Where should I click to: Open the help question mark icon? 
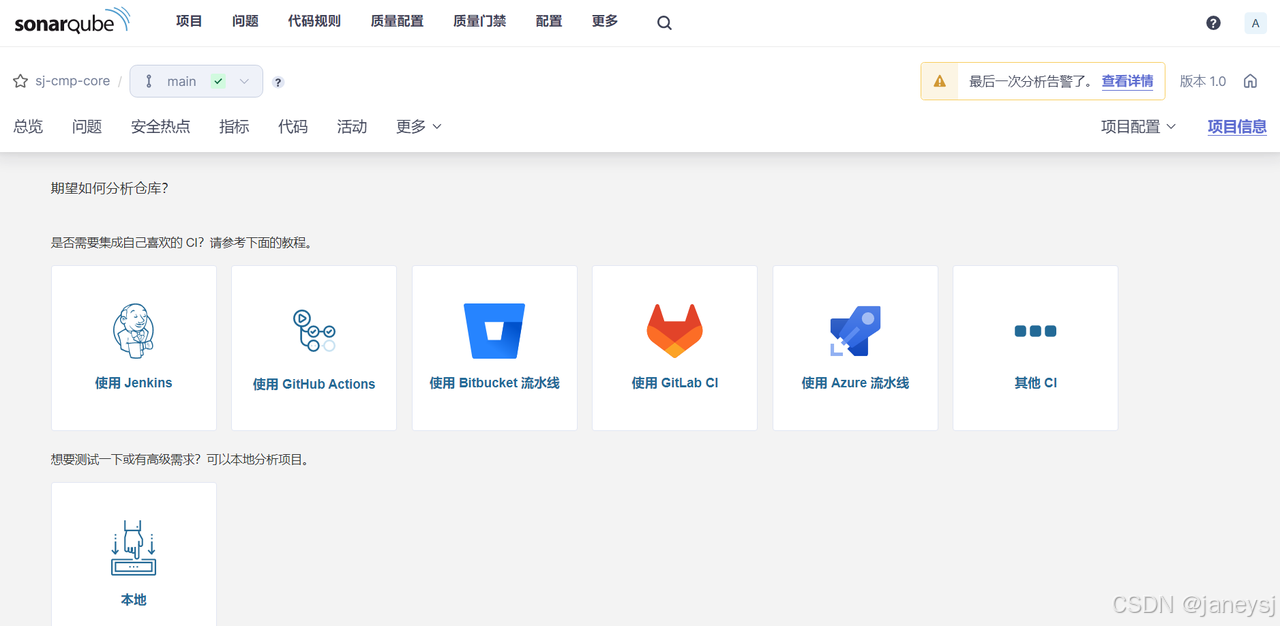(x=1213, y=23)
